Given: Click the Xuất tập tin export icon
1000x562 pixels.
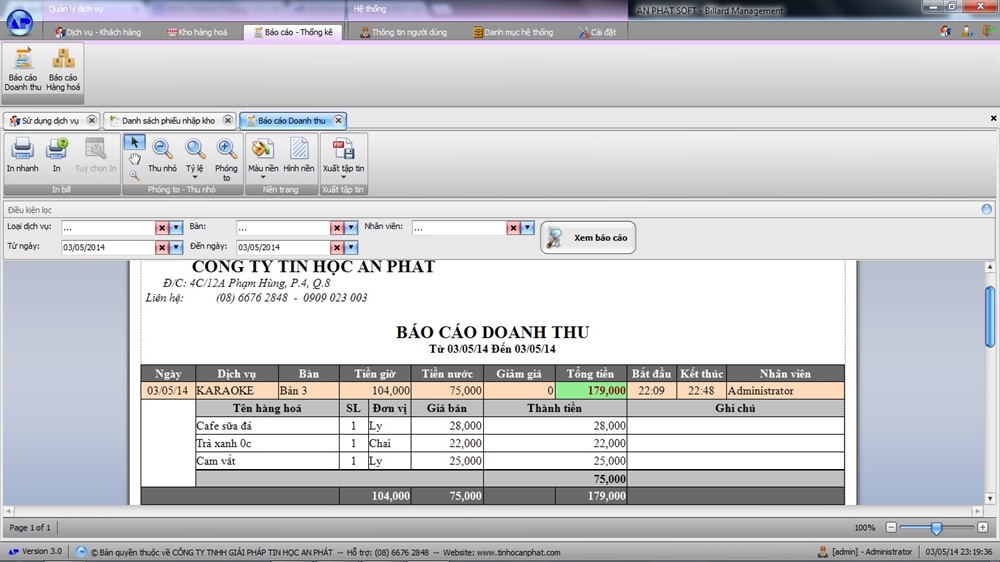Looking at the screenshot, I should pos(343,159).
